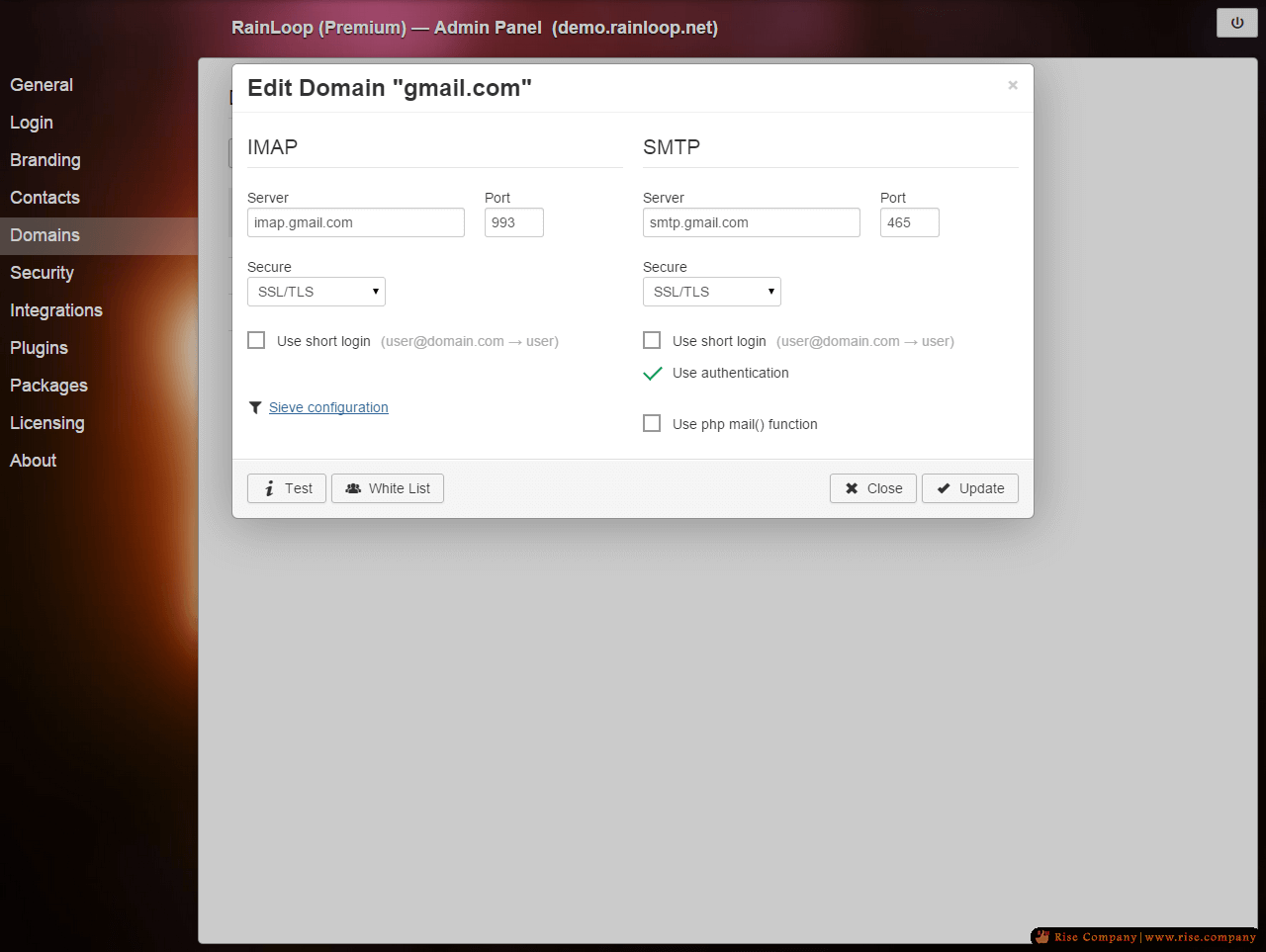
Task: Click the Close button in dialog footer
Action: tap(873, 488)
